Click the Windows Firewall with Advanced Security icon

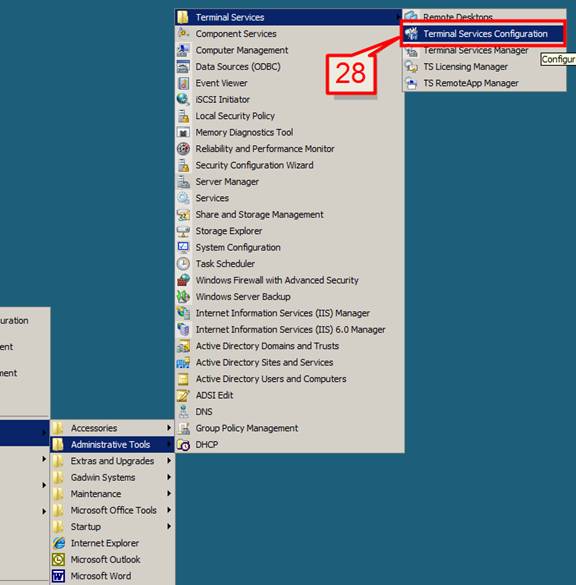pos(183,280)
